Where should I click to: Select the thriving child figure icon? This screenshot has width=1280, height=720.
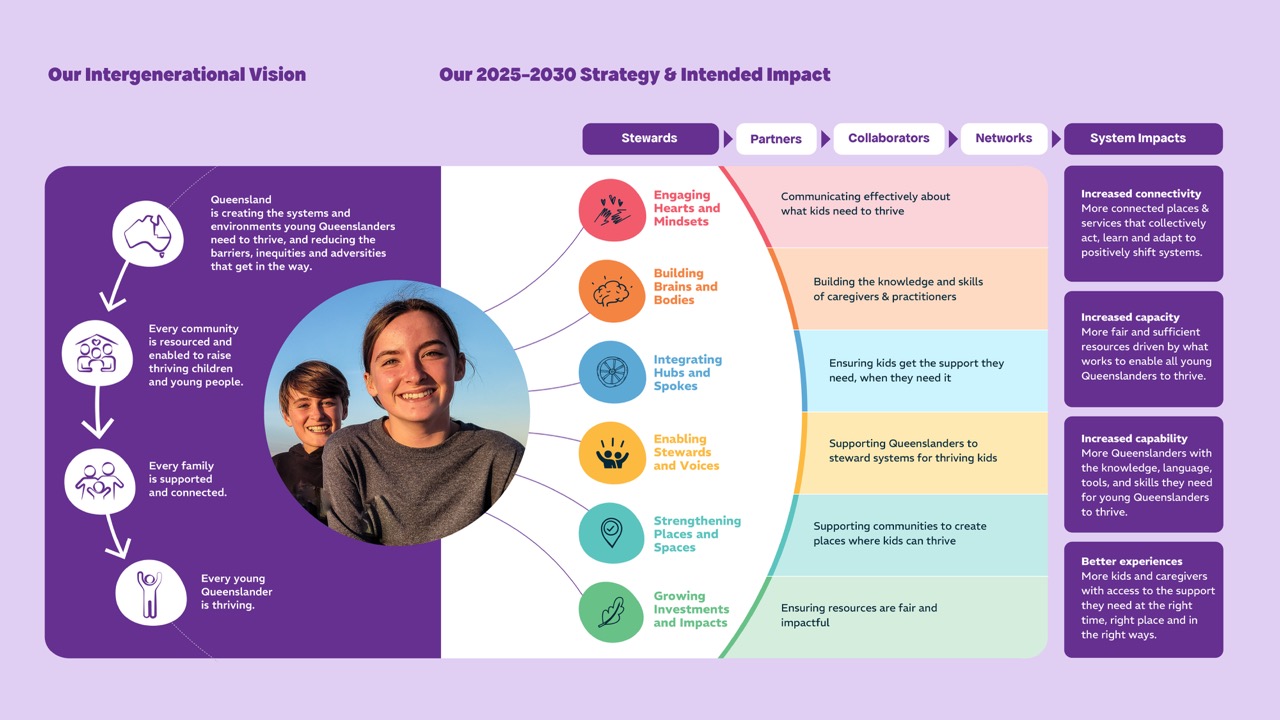pos(151,592)
